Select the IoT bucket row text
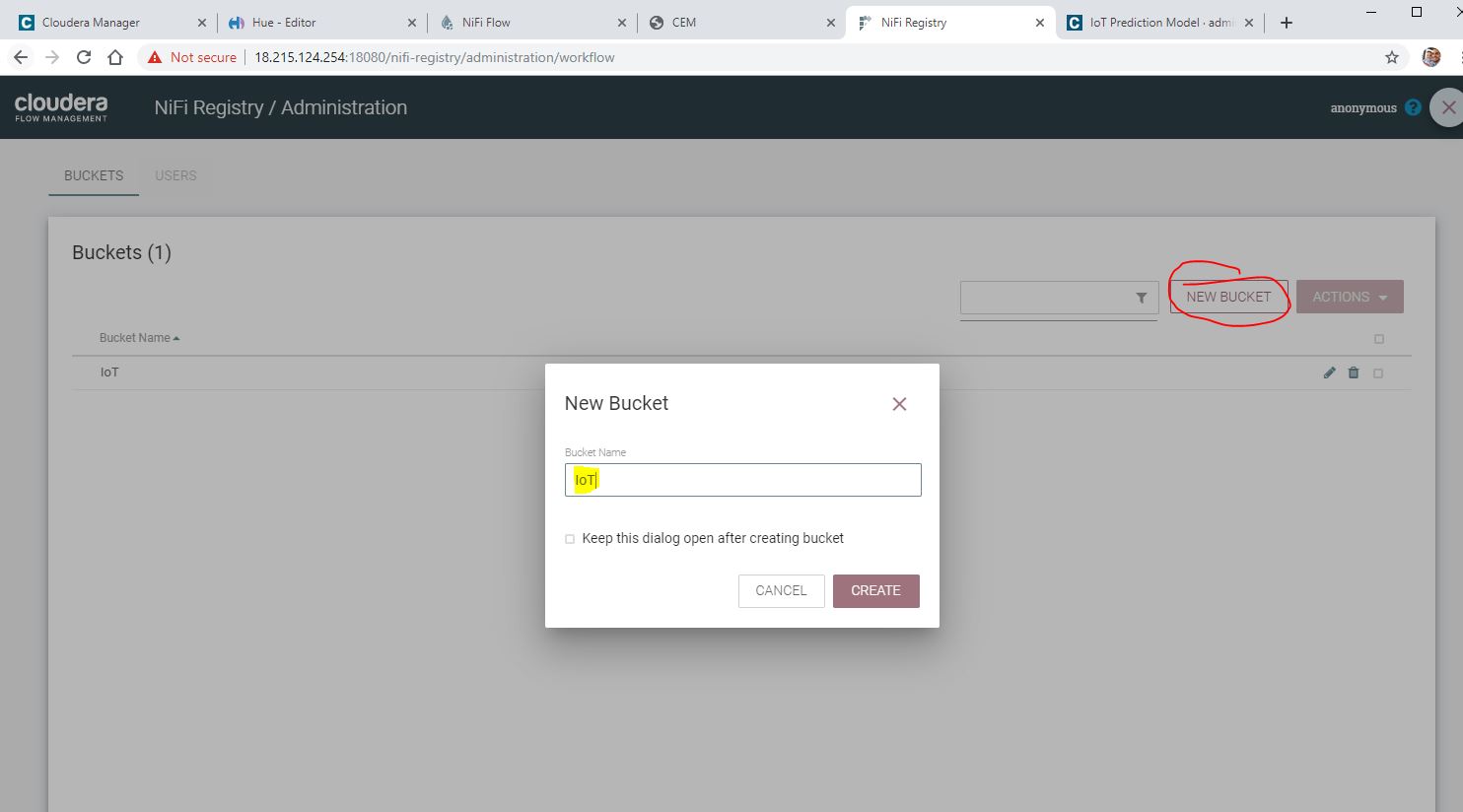 pos(109,372)
